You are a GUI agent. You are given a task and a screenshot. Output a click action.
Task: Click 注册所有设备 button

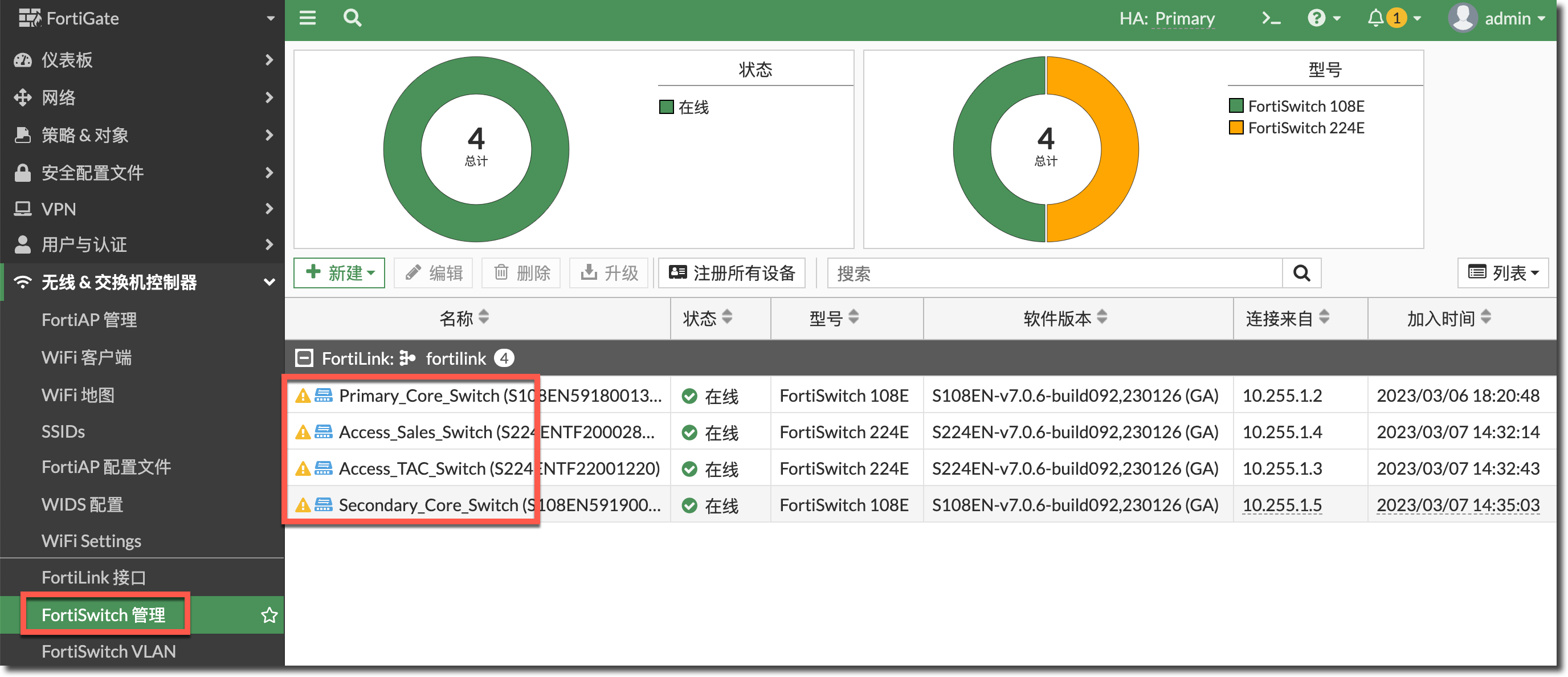click(x=732, y=273)
